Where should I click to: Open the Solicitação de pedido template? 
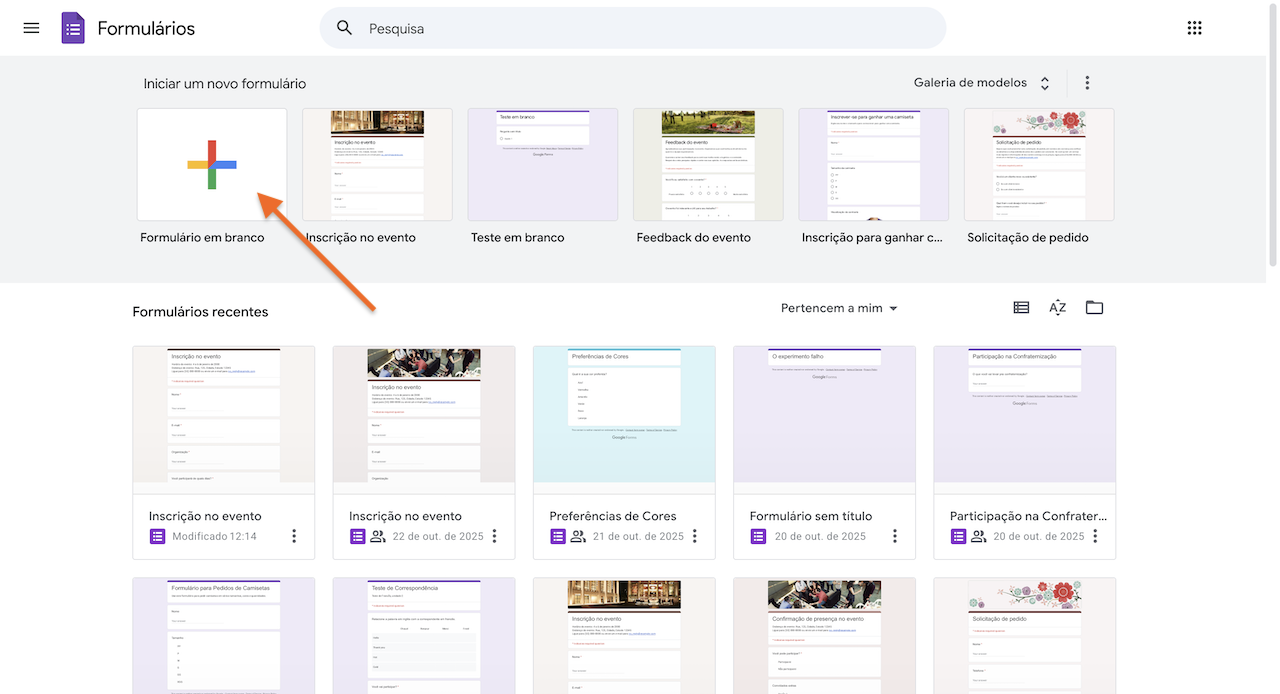click(1038, 163)
